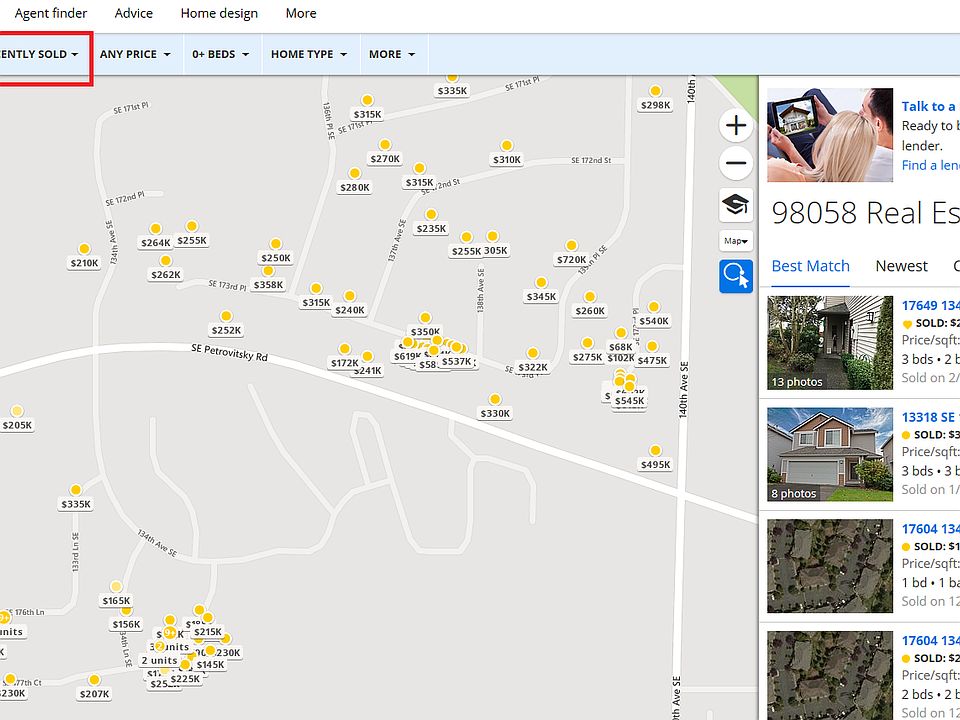Show schools with the graduation cap icon
Screen dimensions: 960x720
[735, 204]
